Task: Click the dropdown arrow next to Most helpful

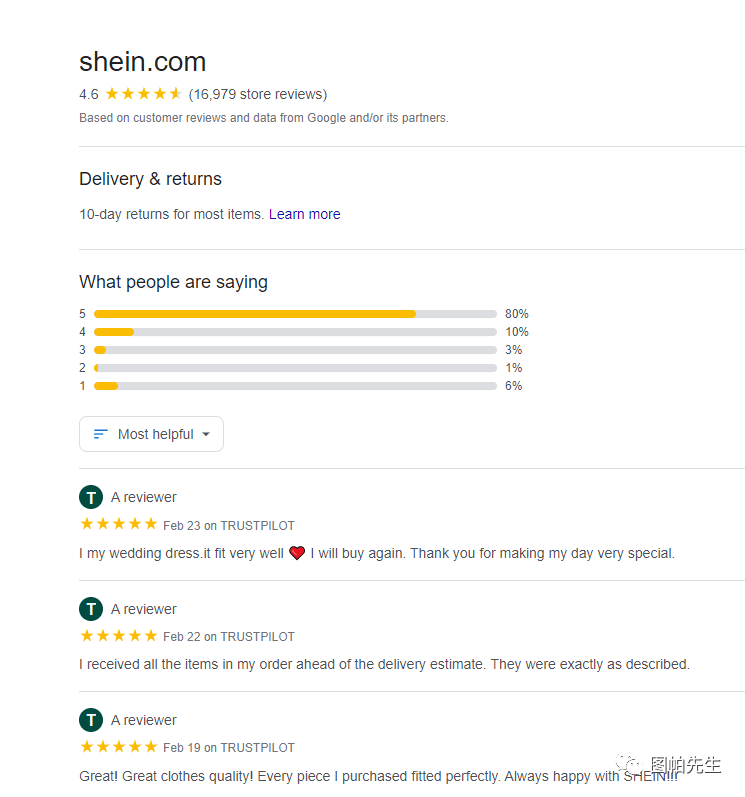Action: (206, 434)
